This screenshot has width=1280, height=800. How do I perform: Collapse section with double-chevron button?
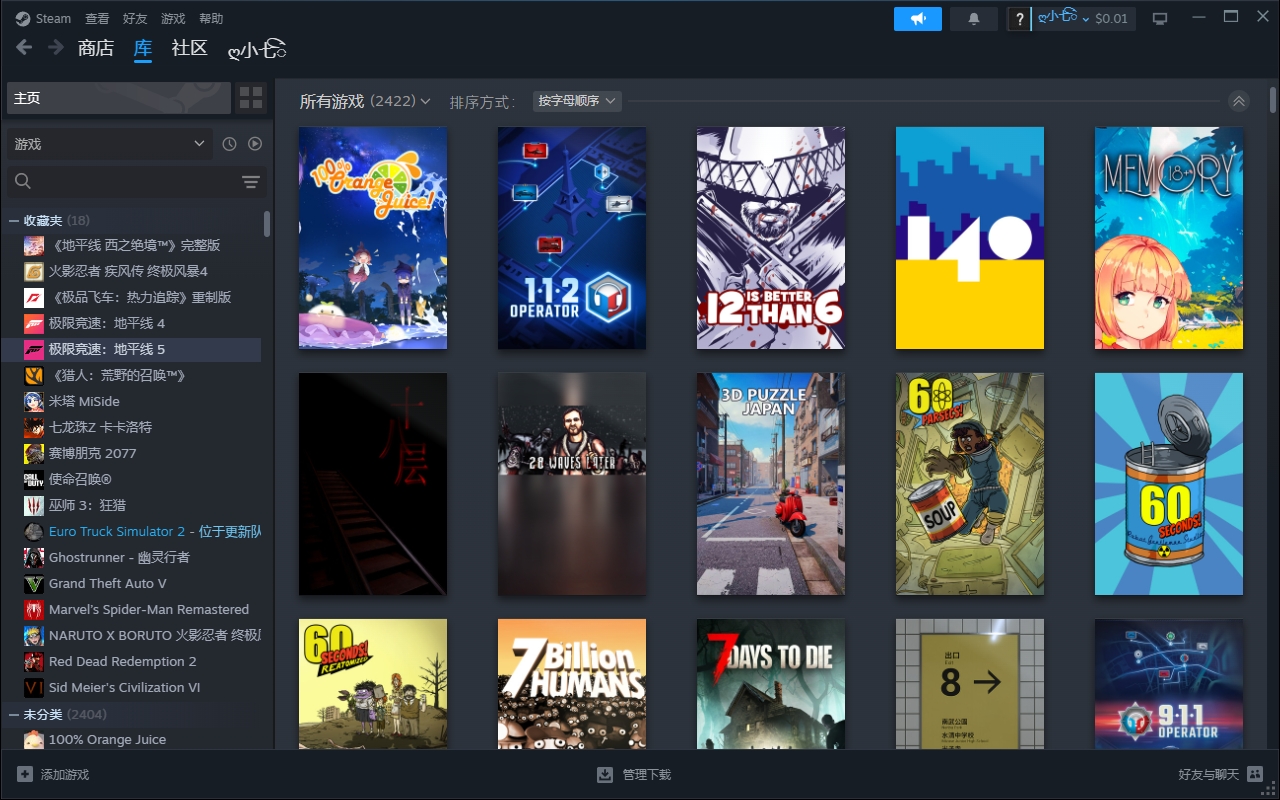click(1238, 101)
